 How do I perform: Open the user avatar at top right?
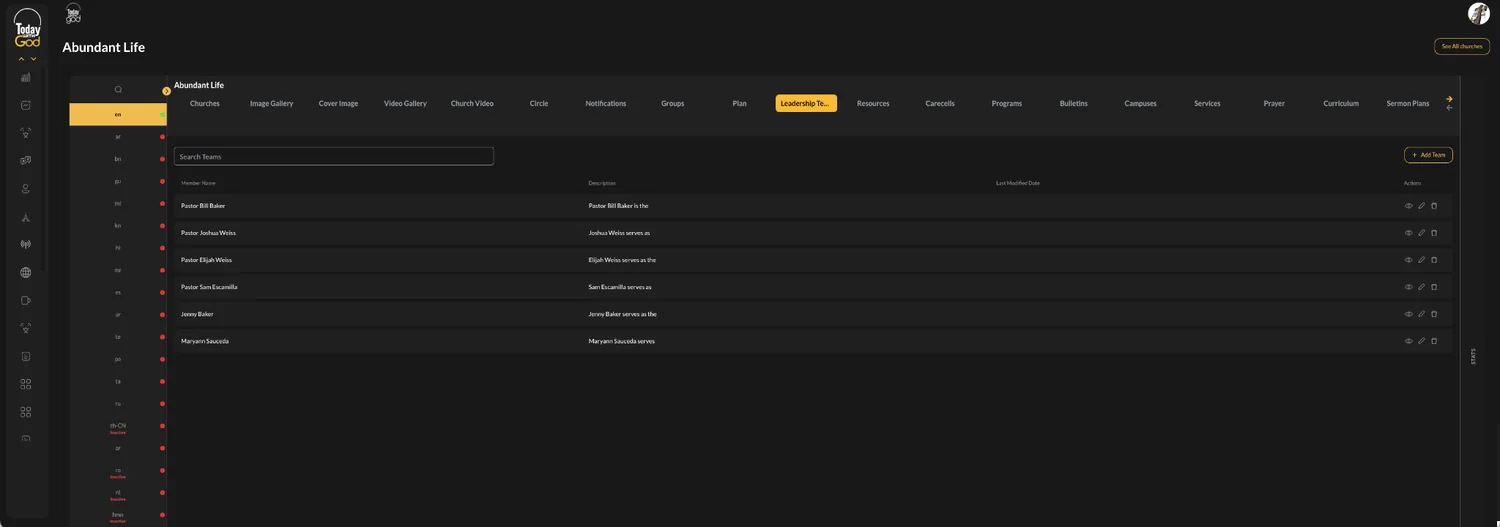(x=1478, y=13)
